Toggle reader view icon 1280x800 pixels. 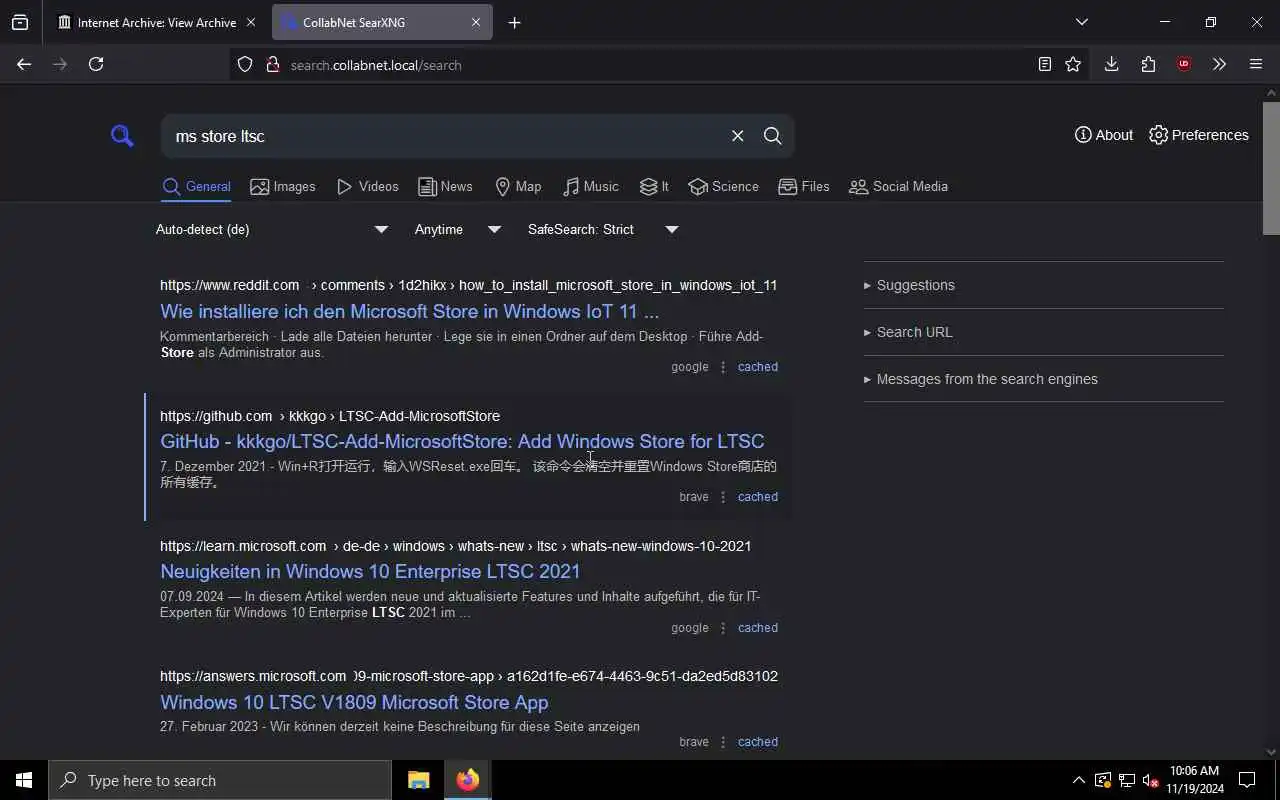[x=1044, y=64]
